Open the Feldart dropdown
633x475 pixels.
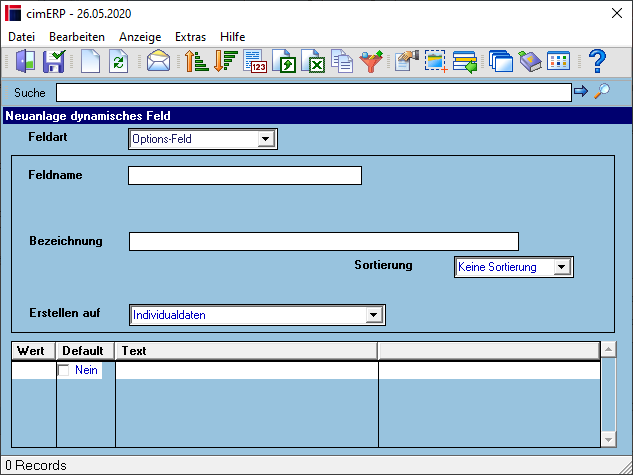pyautogui.click(x=265, y=139)
